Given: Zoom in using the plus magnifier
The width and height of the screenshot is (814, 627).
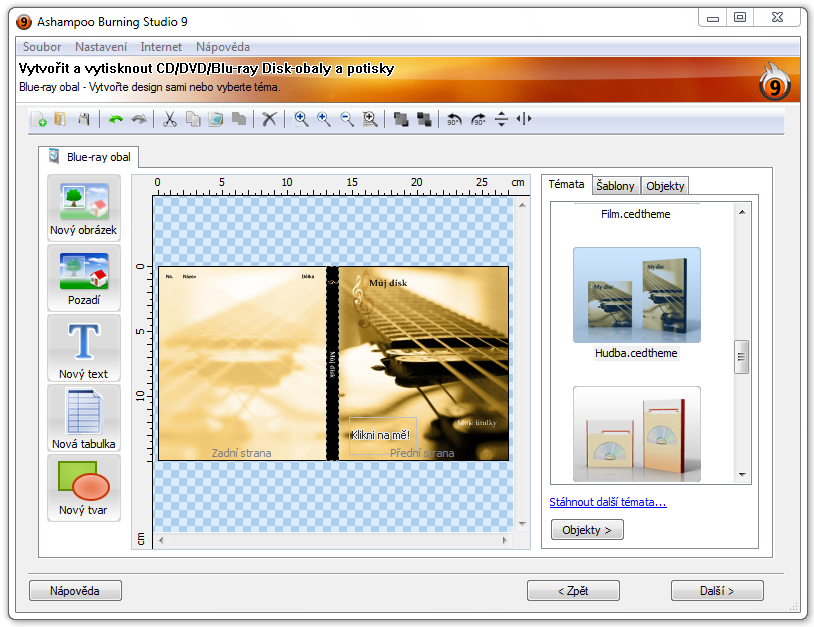Looking at the screenshot, I should (324, 119).
